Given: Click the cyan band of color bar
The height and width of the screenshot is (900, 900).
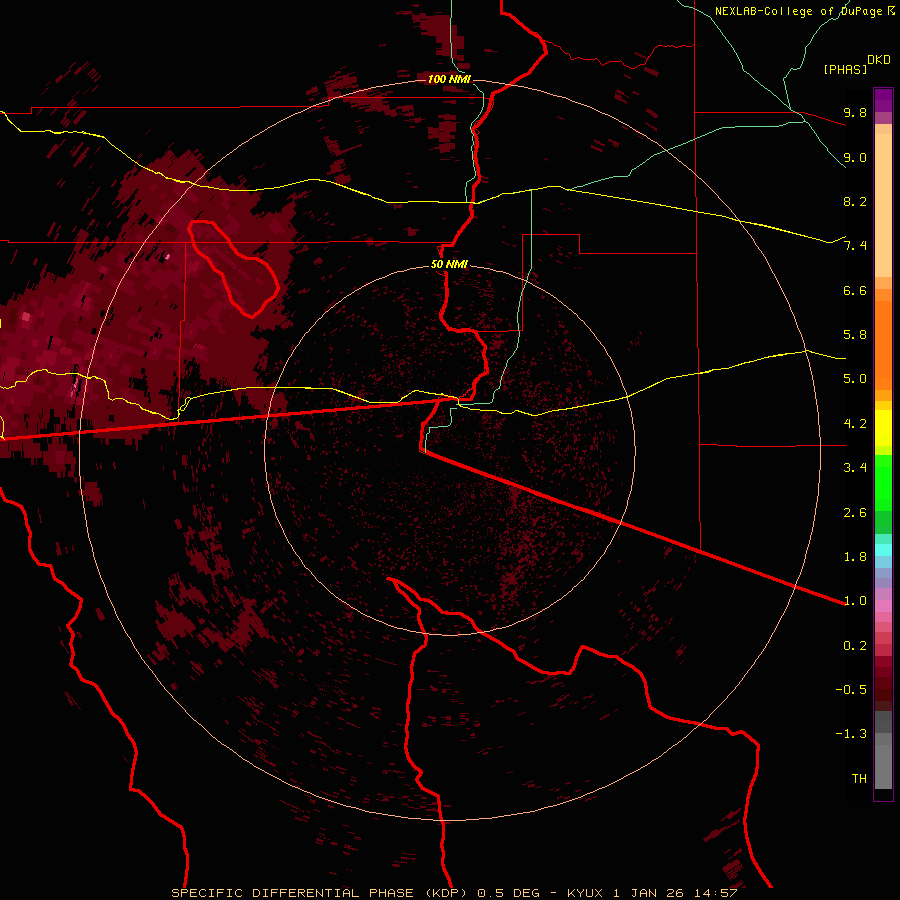Looking at the screenshot, I should tap(883, 550).
